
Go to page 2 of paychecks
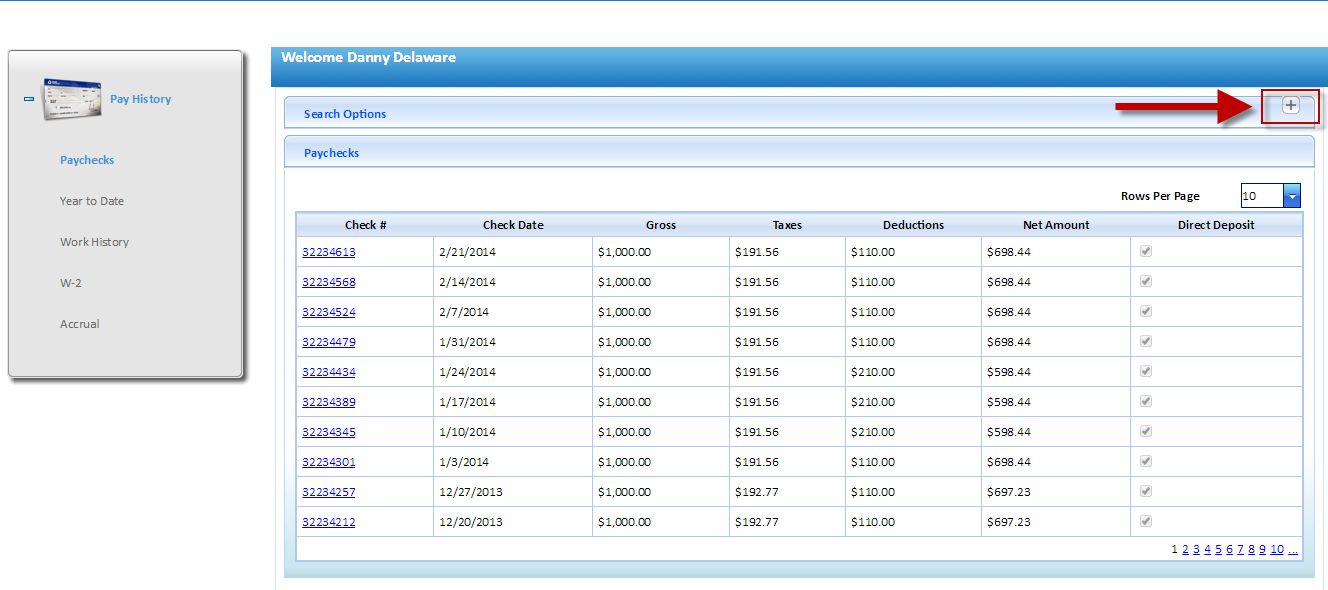click(1185, 549)
